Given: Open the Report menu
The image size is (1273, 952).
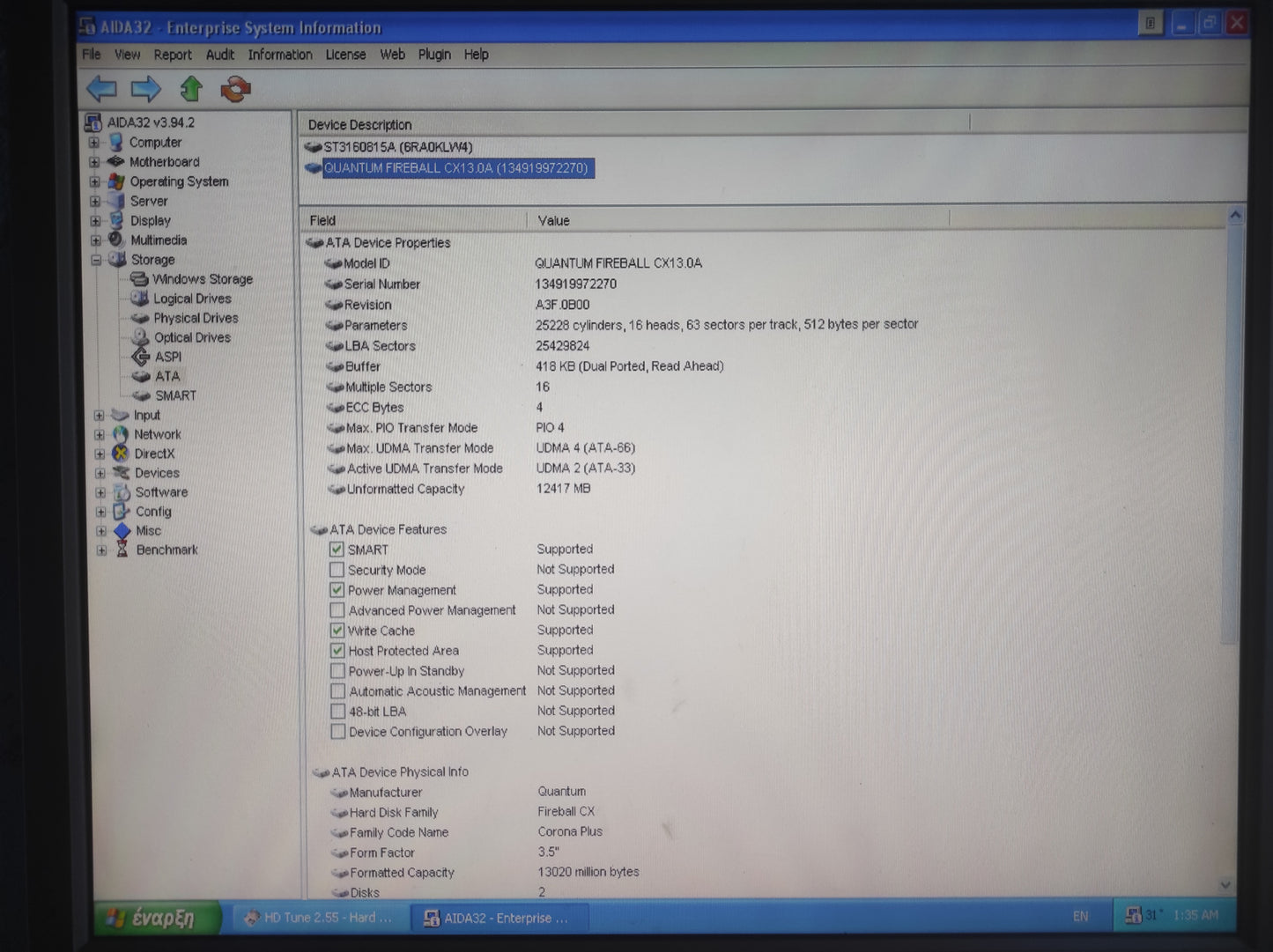Looking at the screenshot, I should click(173, 55).
